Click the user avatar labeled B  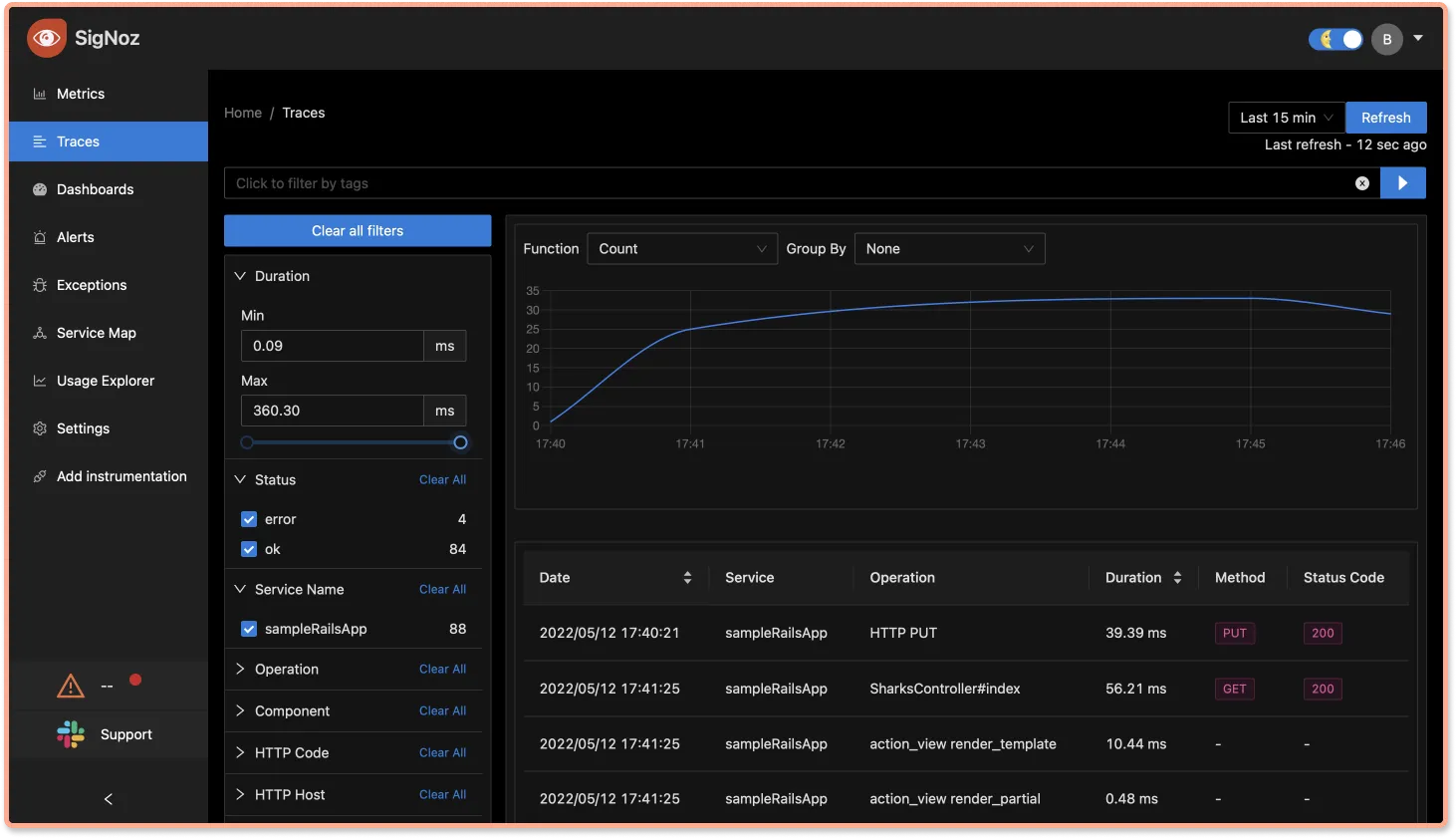(1387, 39)
